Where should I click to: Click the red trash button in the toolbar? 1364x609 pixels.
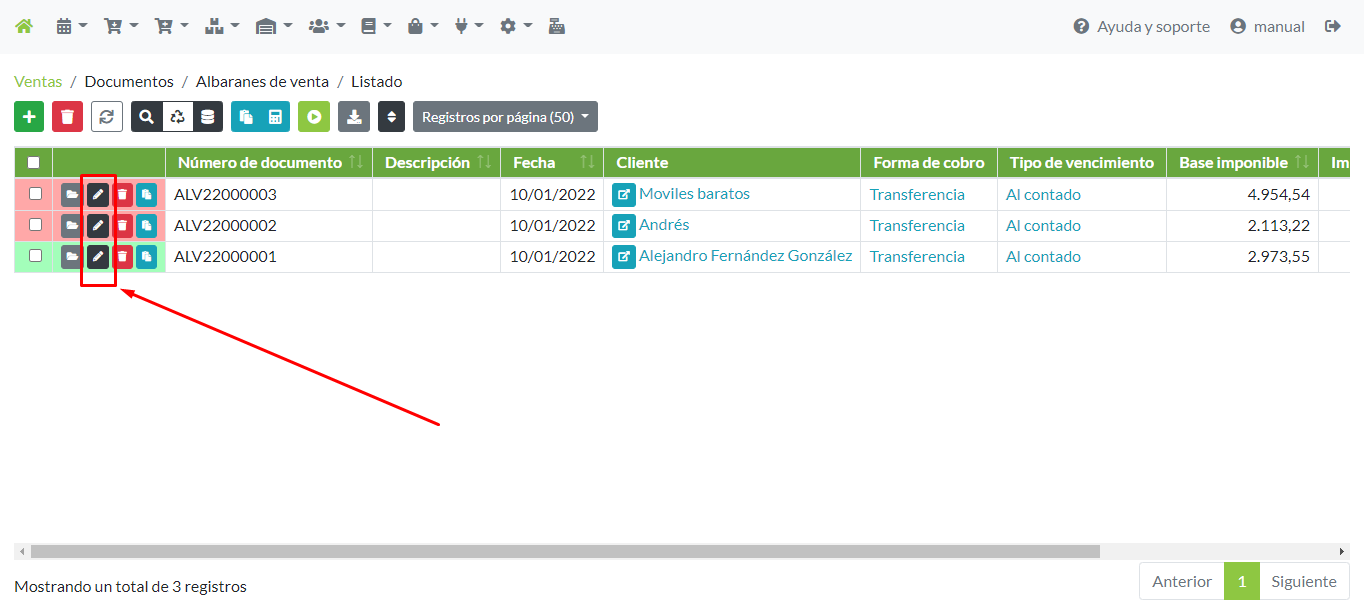pyautogui.click(x=67, y=117)
